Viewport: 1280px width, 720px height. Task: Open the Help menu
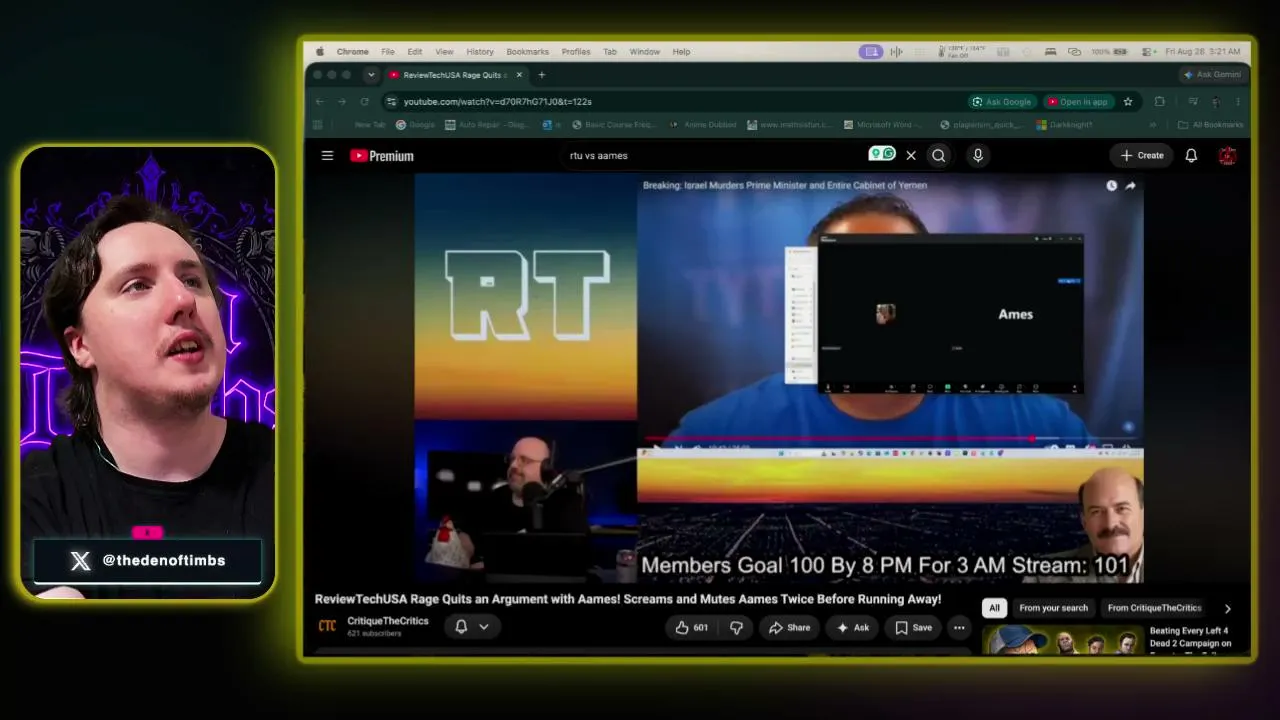(681, 52)
